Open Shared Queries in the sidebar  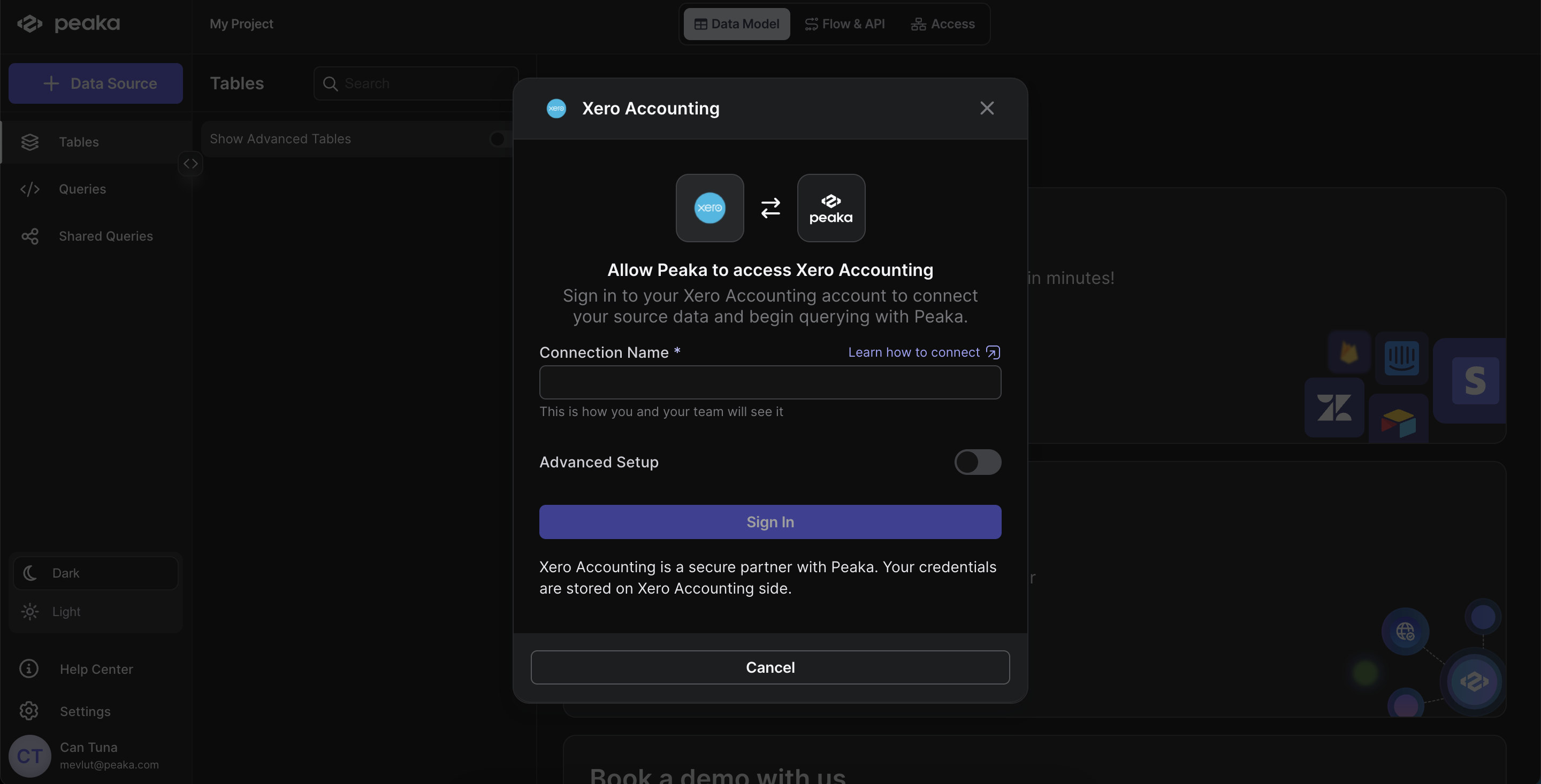click(x=96, y=236)
